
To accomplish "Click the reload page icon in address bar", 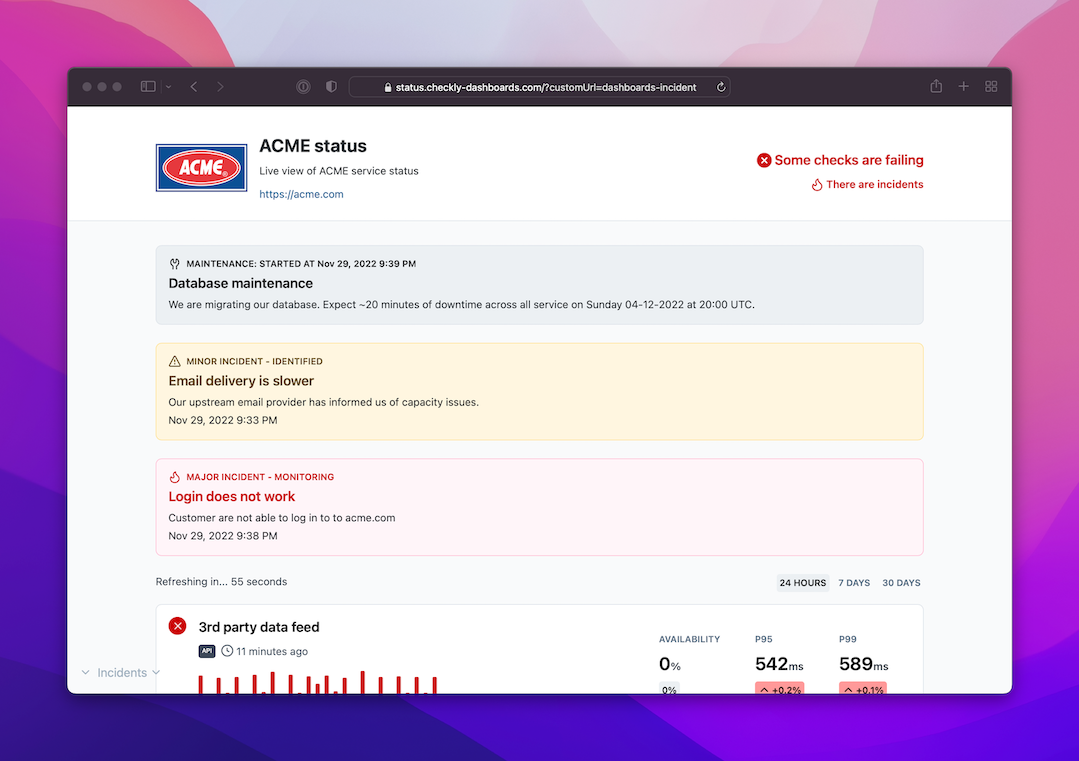I will (720, 87).
